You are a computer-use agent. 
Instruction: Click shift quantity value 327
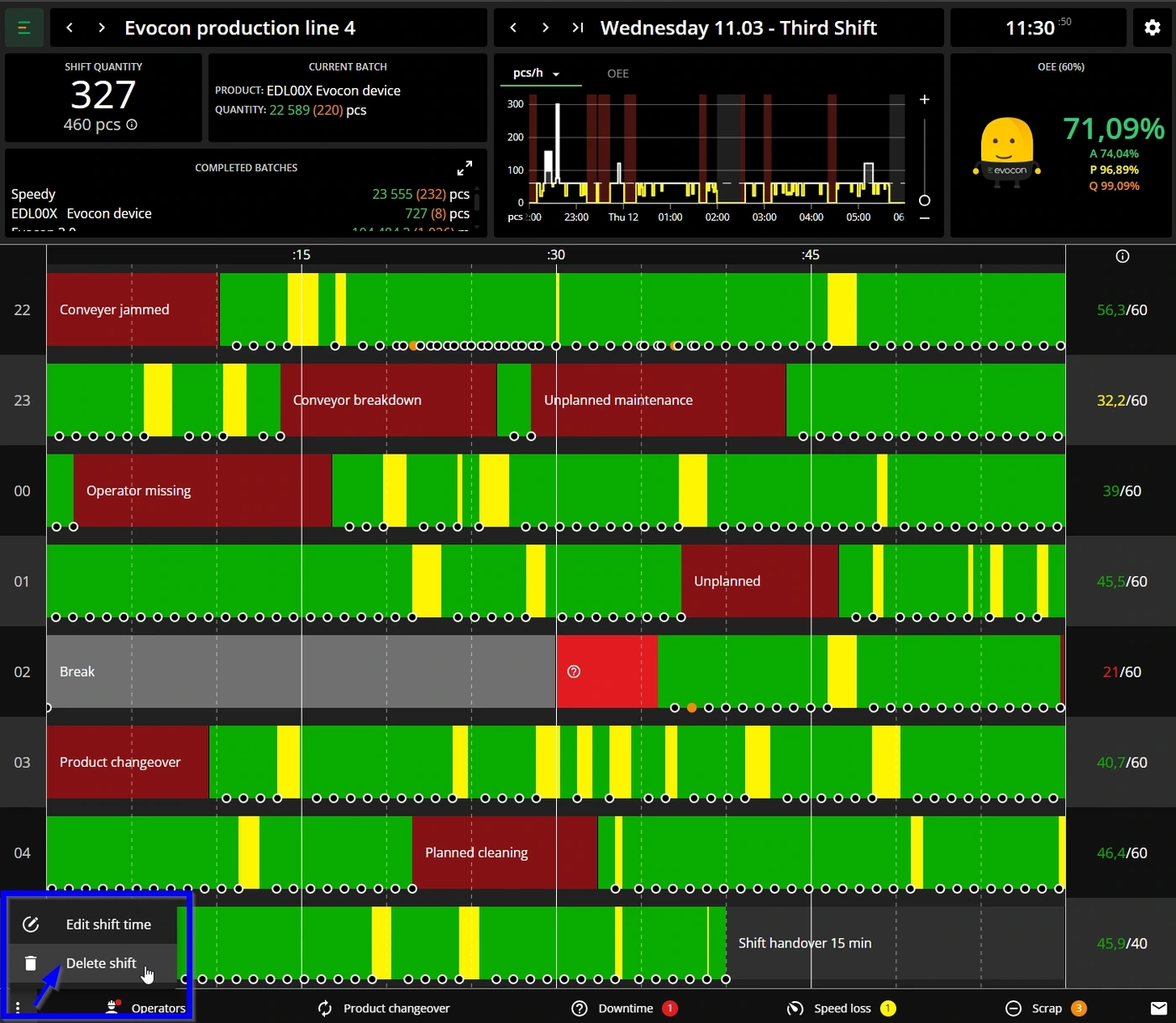pyautogui.click(x=103, y=94)
